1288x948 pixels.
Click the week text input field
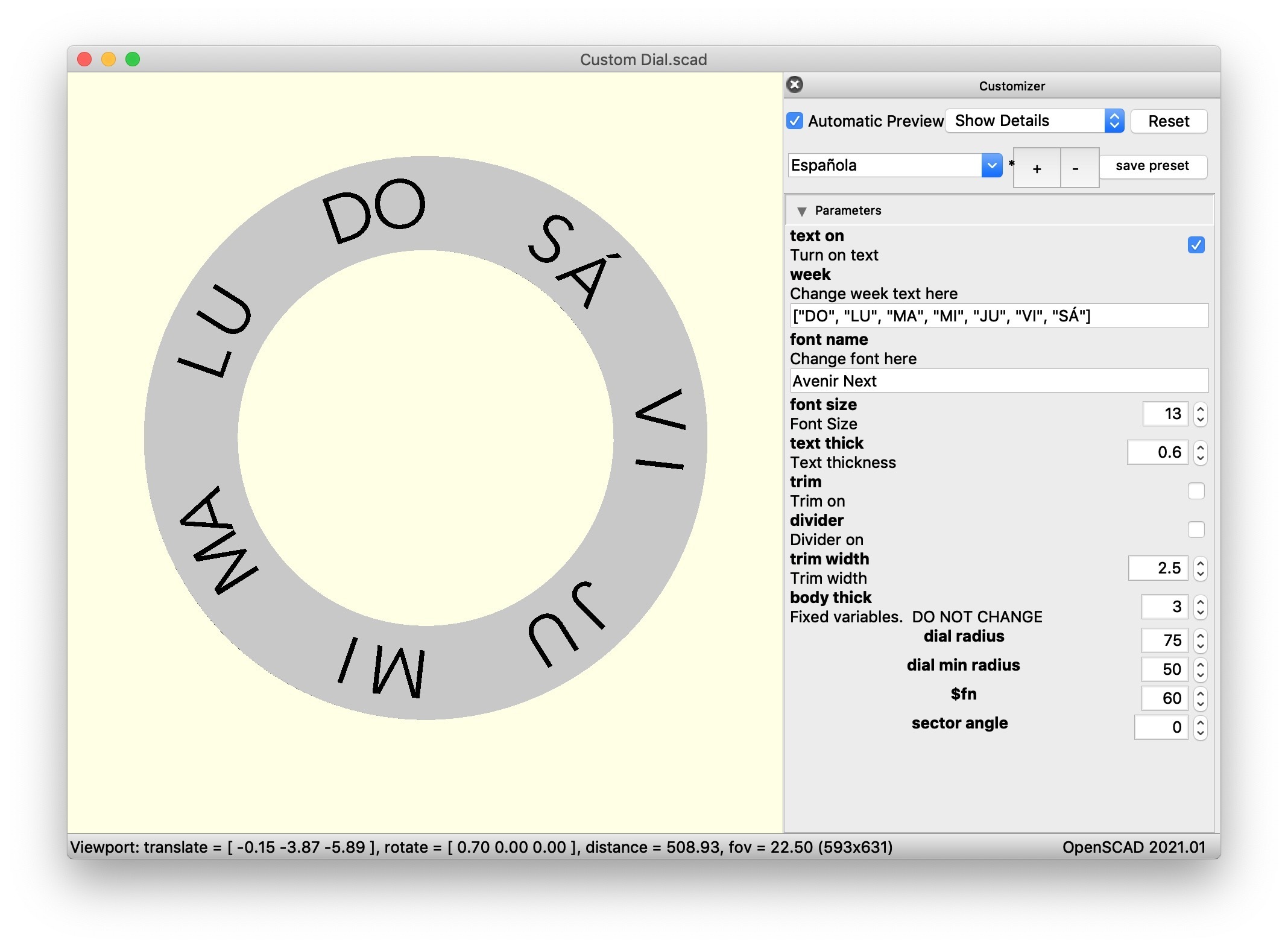tap(998, 316)
